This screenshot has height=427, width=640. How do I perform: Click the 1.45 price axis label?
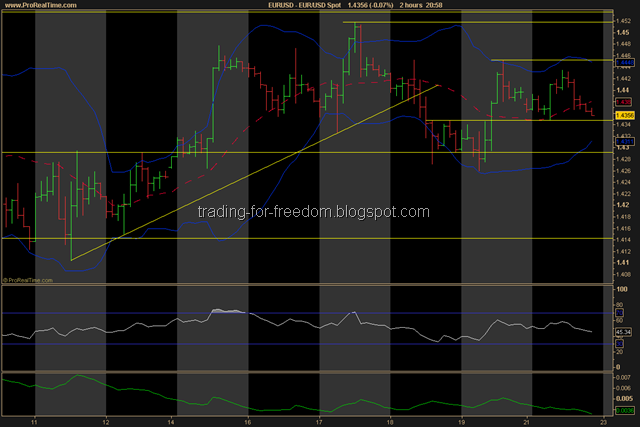[x=622, y=32]
